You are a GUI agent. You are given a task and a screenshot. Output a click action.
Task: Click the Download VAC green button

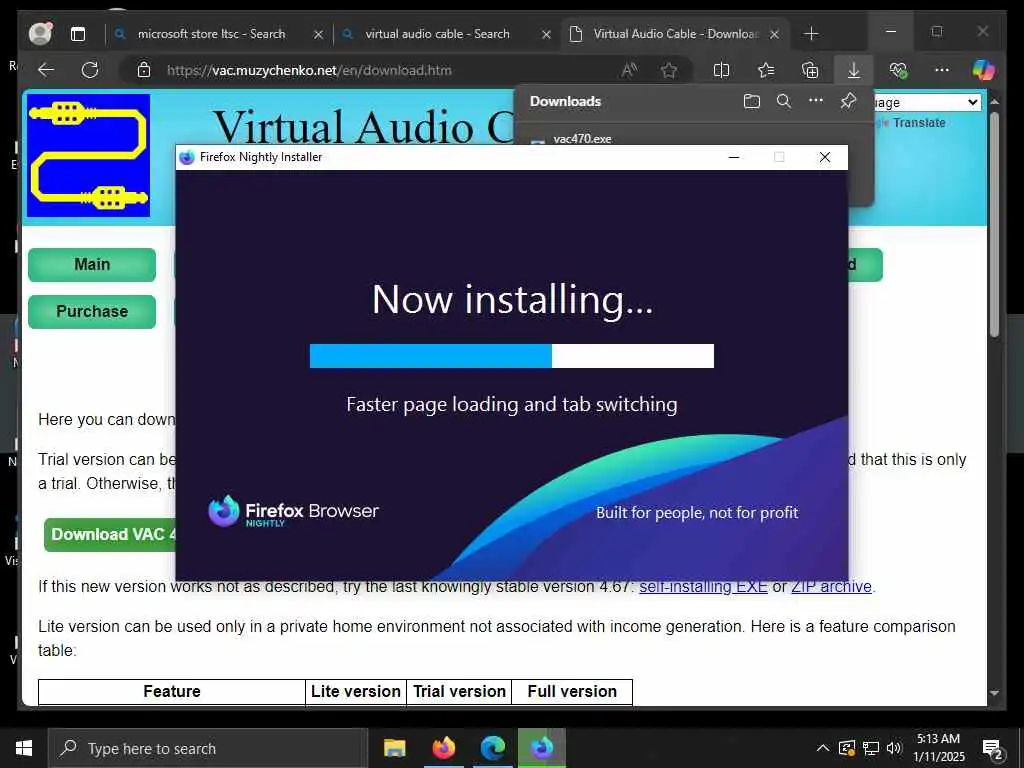click(x=110, y=534)
